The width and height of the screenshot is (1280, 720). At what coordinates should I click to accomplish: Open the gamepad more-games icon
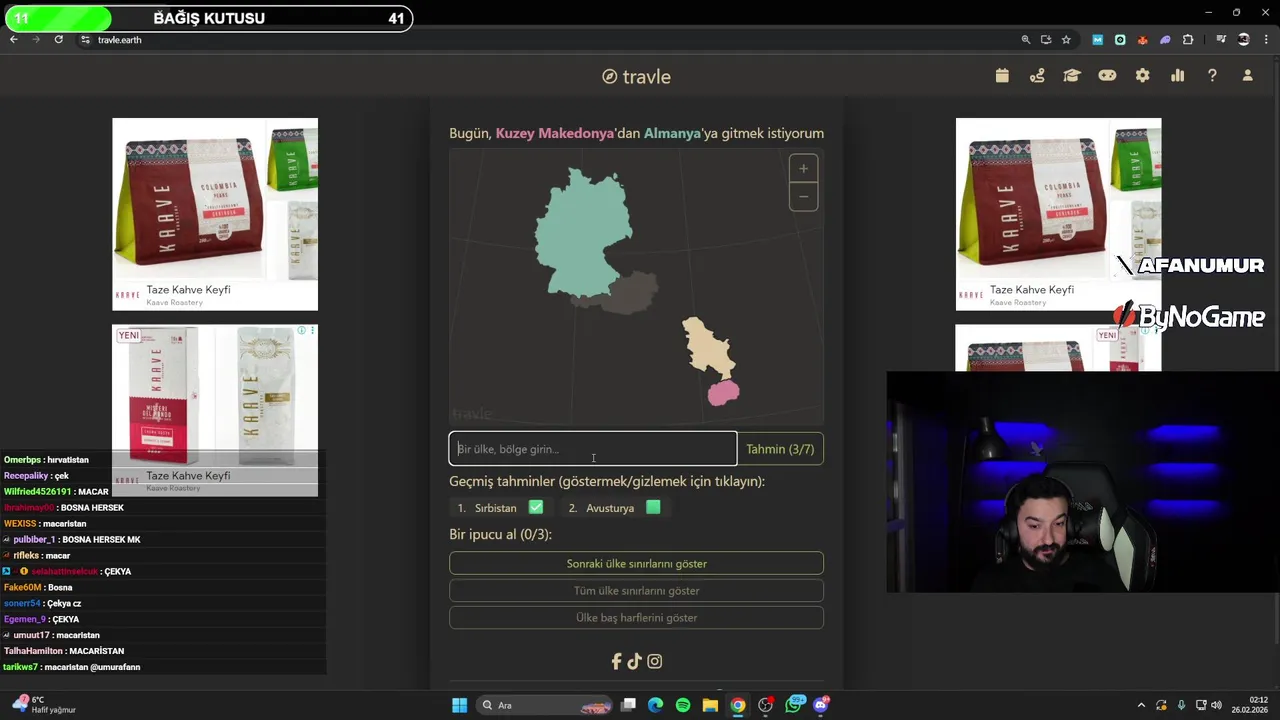pyautogui.click(x=1107, y=76)
